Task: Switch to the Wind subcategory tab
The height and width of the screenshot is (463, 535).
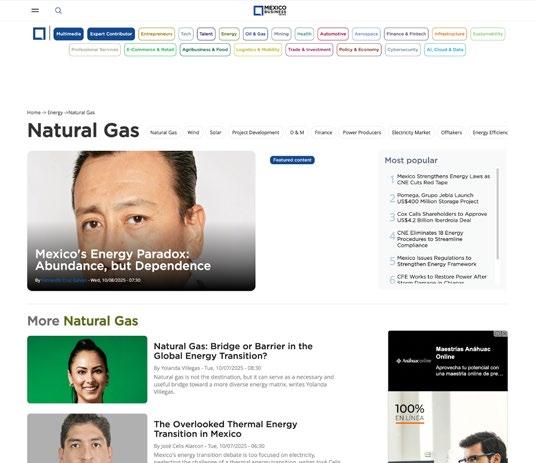Action: coord(193,132)
